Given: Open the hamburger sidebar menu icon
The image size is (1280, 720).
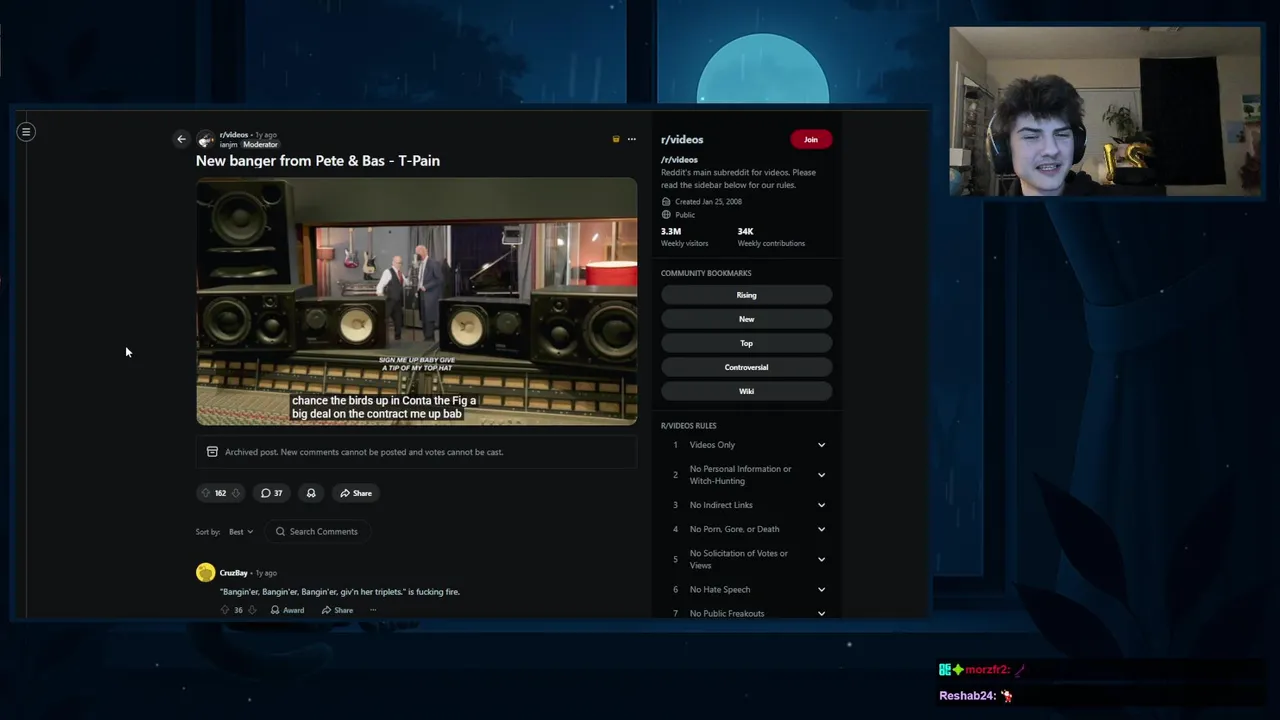Looking at the screenshot, I should [x=26, y=131].
